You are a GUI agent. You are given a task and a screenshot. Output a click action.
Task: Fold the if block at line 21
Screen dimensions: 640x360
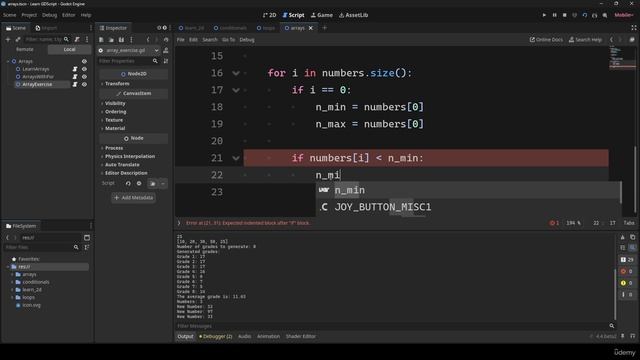coord(236,158)
